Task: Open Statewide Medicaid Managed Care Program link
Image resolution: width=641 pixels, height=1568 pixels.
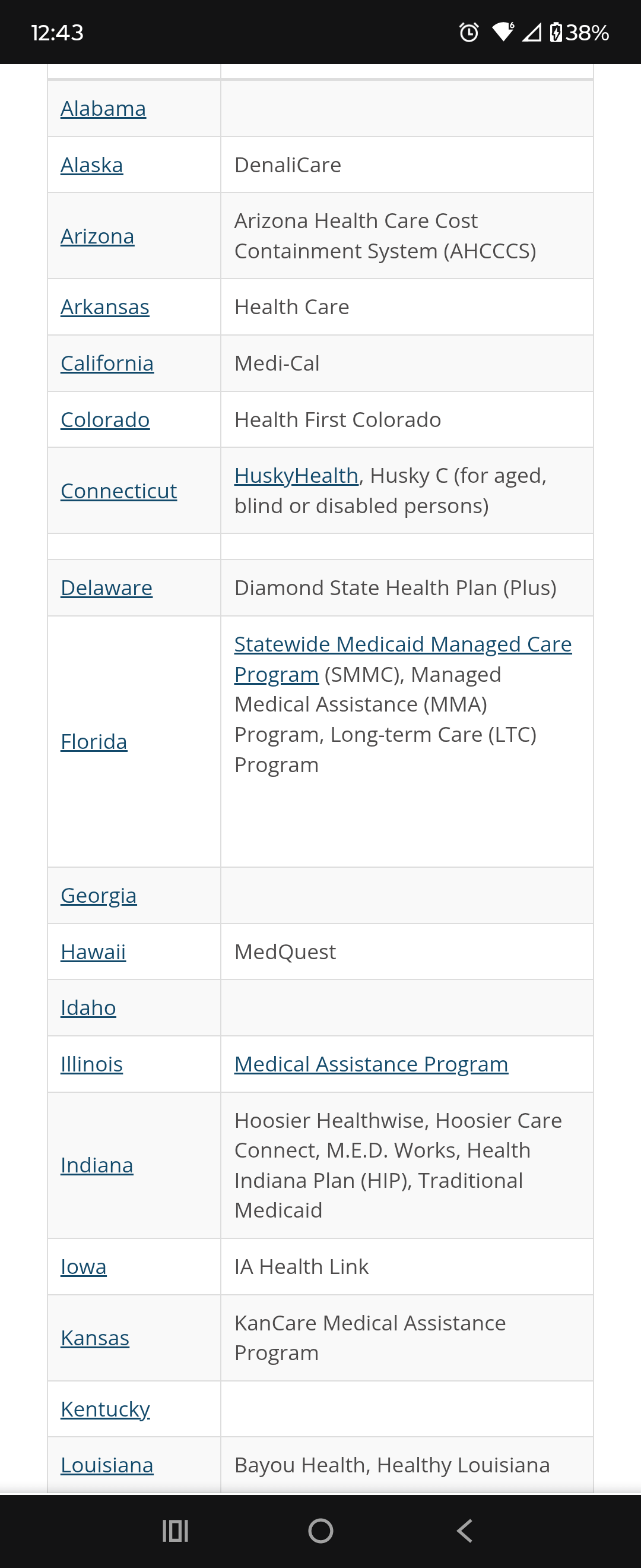Action: (402, 659)
